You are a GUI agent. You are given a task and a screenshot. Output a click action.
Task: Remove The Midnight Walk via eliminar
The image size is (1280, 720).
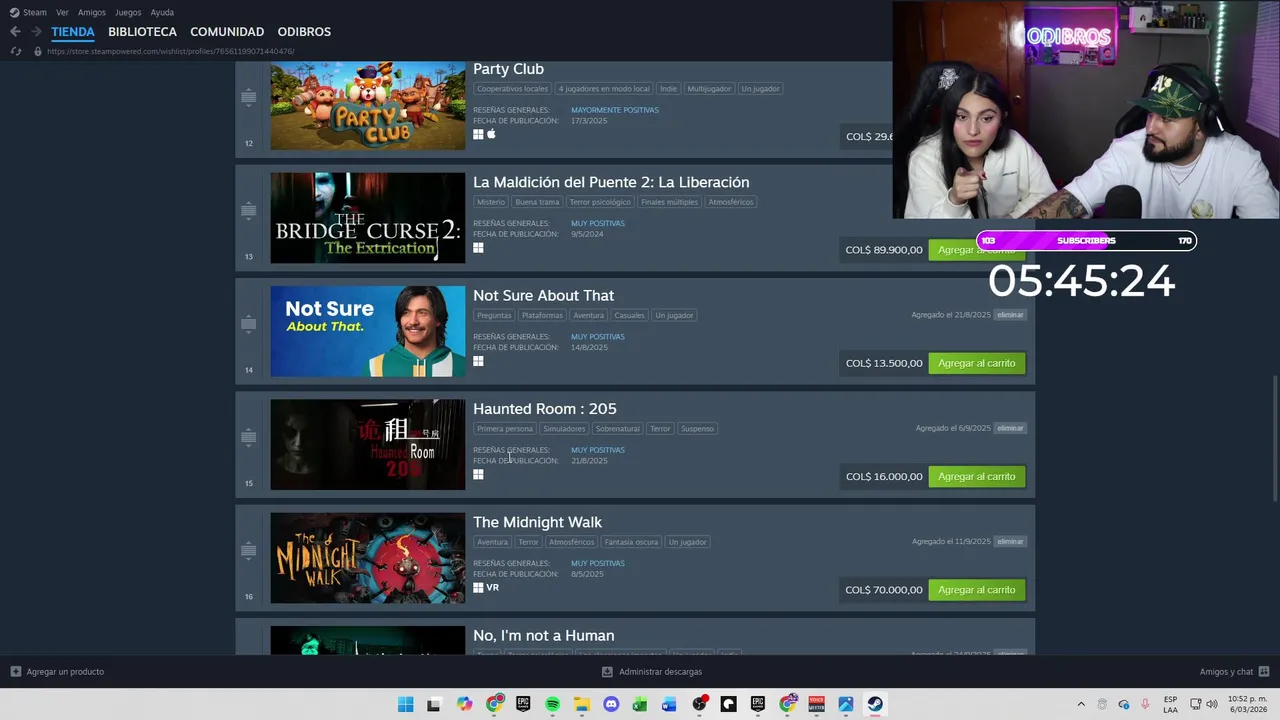[1010, 541]
